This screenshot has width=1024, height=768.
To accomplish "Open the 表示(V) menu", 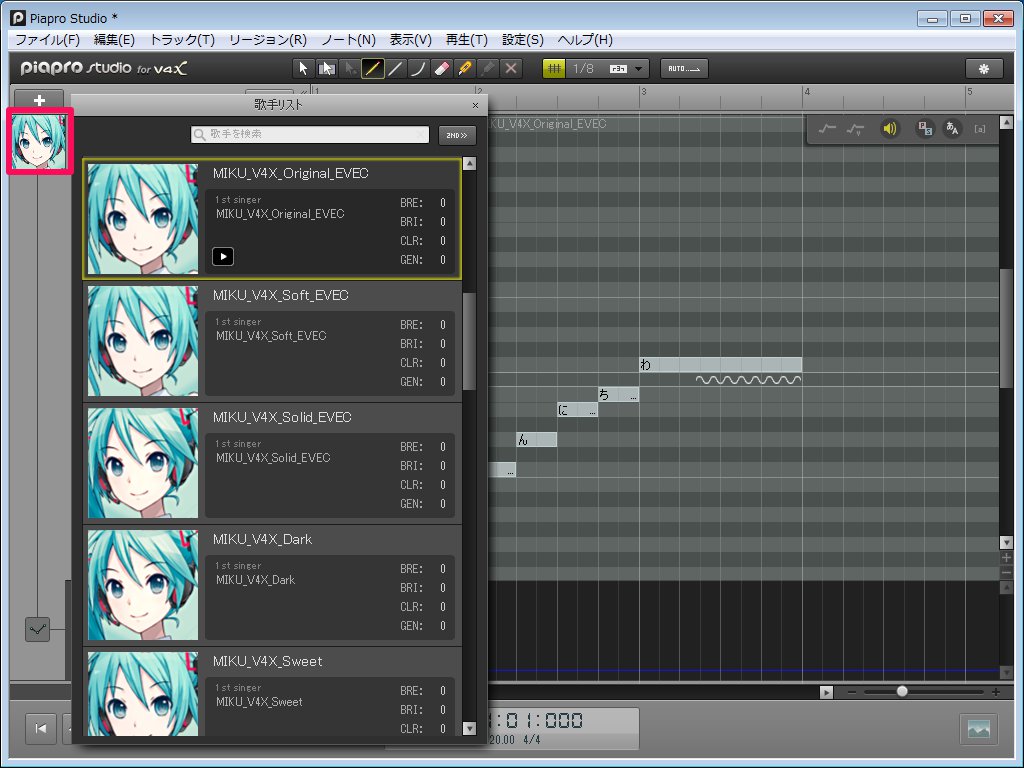I will click(x=411, y=40).
